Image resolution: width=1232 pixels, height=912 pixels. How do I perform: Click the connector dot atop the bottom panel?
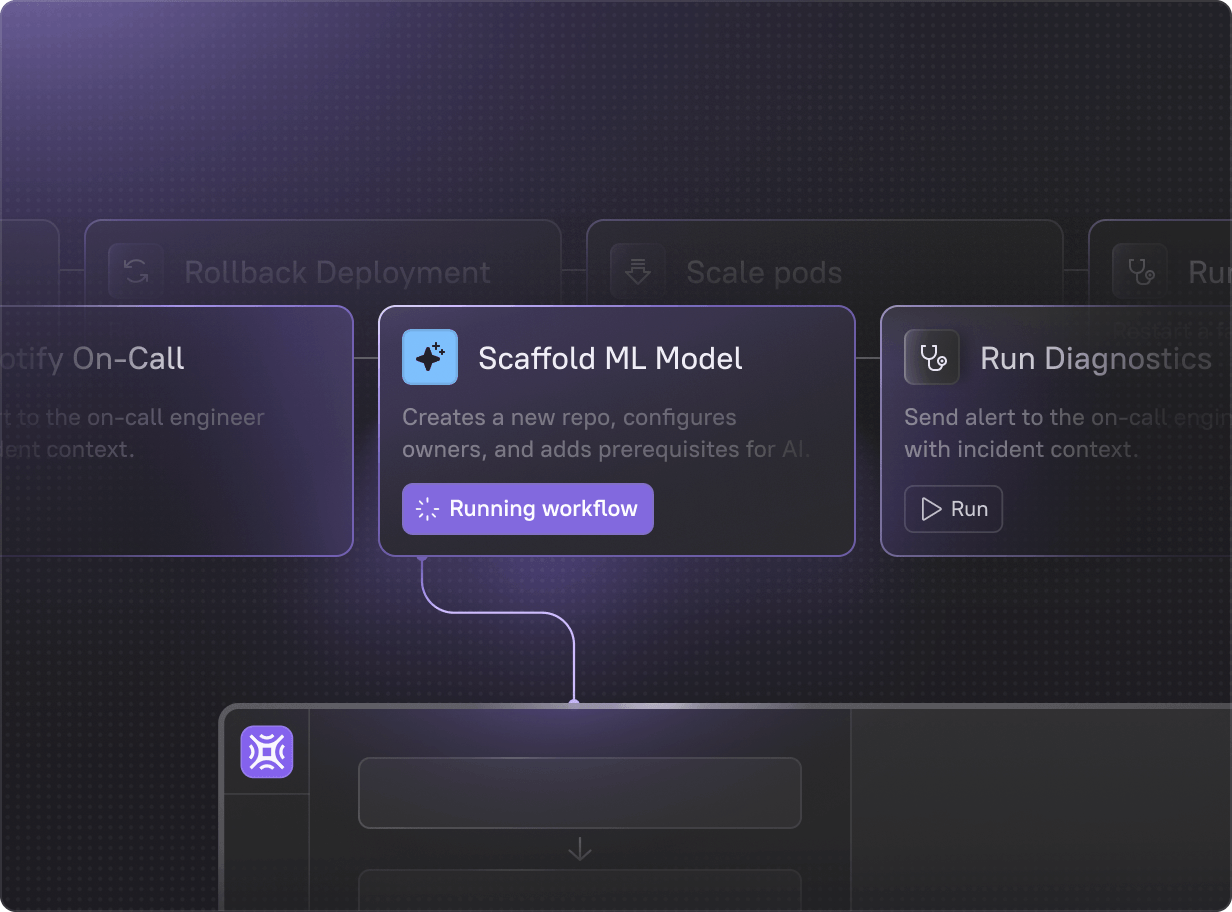point(574,704)
